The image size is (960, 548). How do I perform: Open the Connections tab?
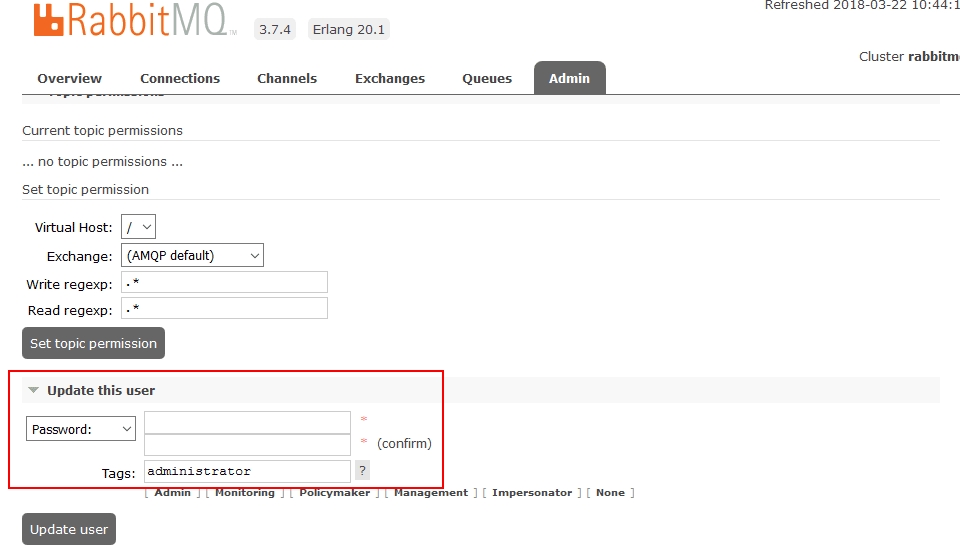point(180,78)
